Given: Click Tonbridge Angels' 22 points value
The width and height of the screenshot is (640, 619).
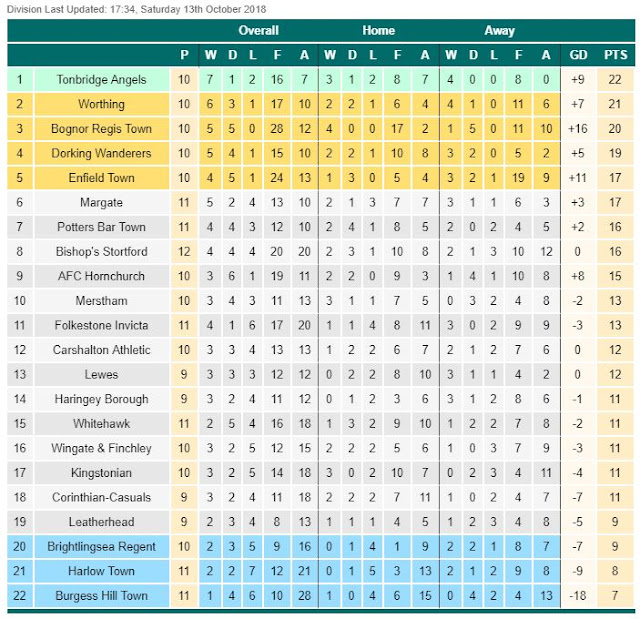Looking at the screenshot, I should click(x=615, y=80).
